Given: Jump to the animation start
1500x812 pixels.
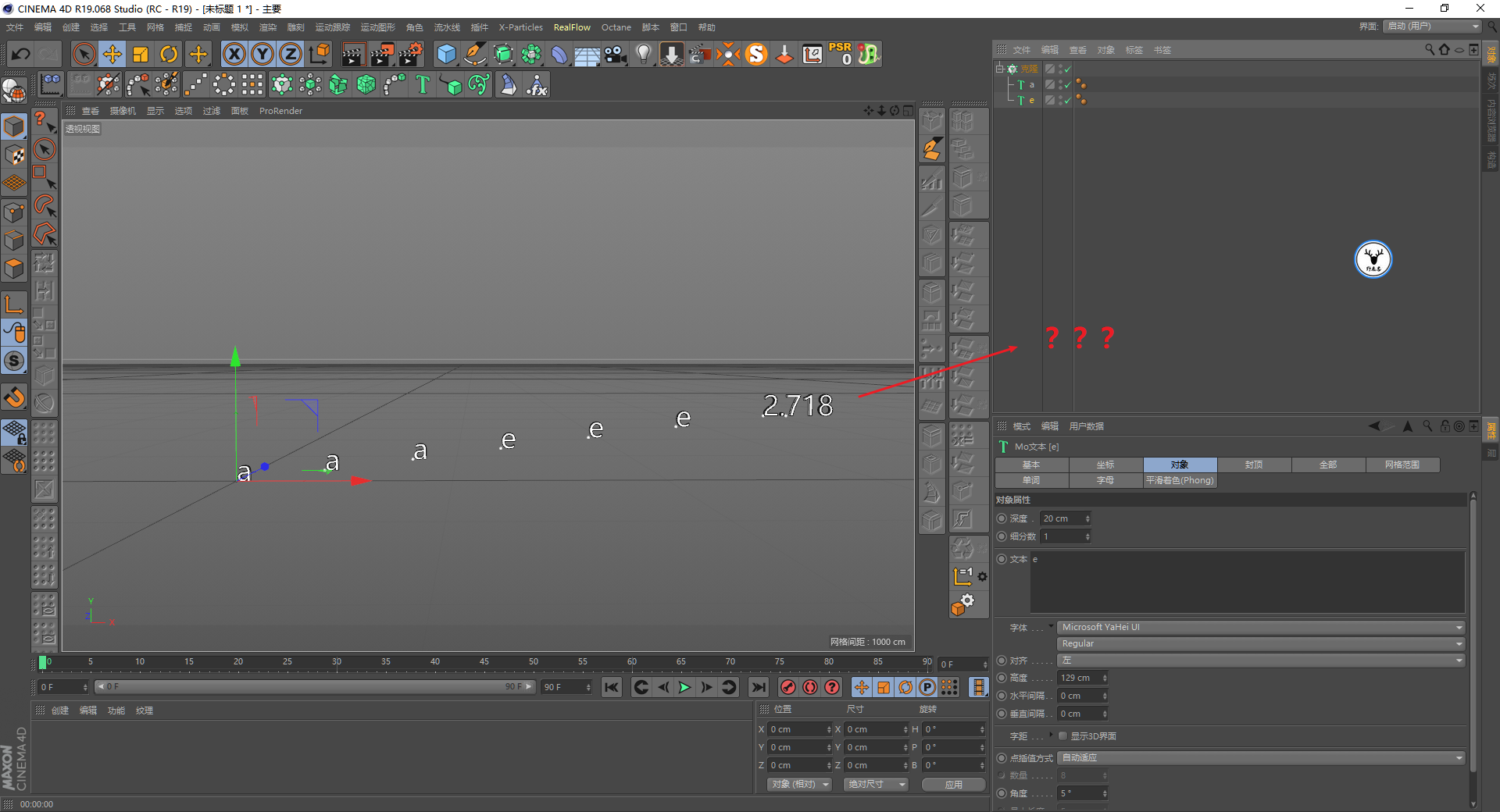Looking at the screenshot, I should (x=612, y=687).
